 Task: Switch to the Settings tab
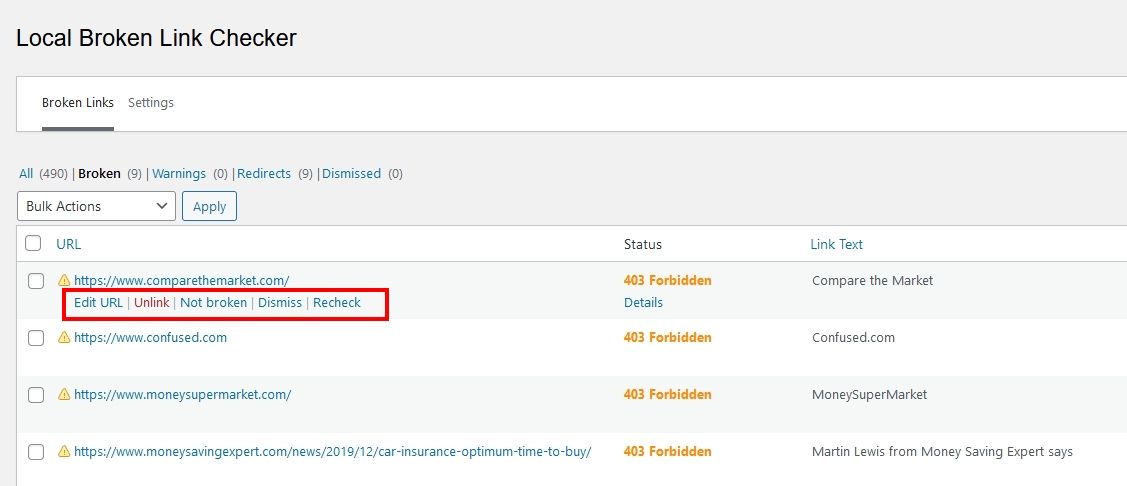pos(151,103)
